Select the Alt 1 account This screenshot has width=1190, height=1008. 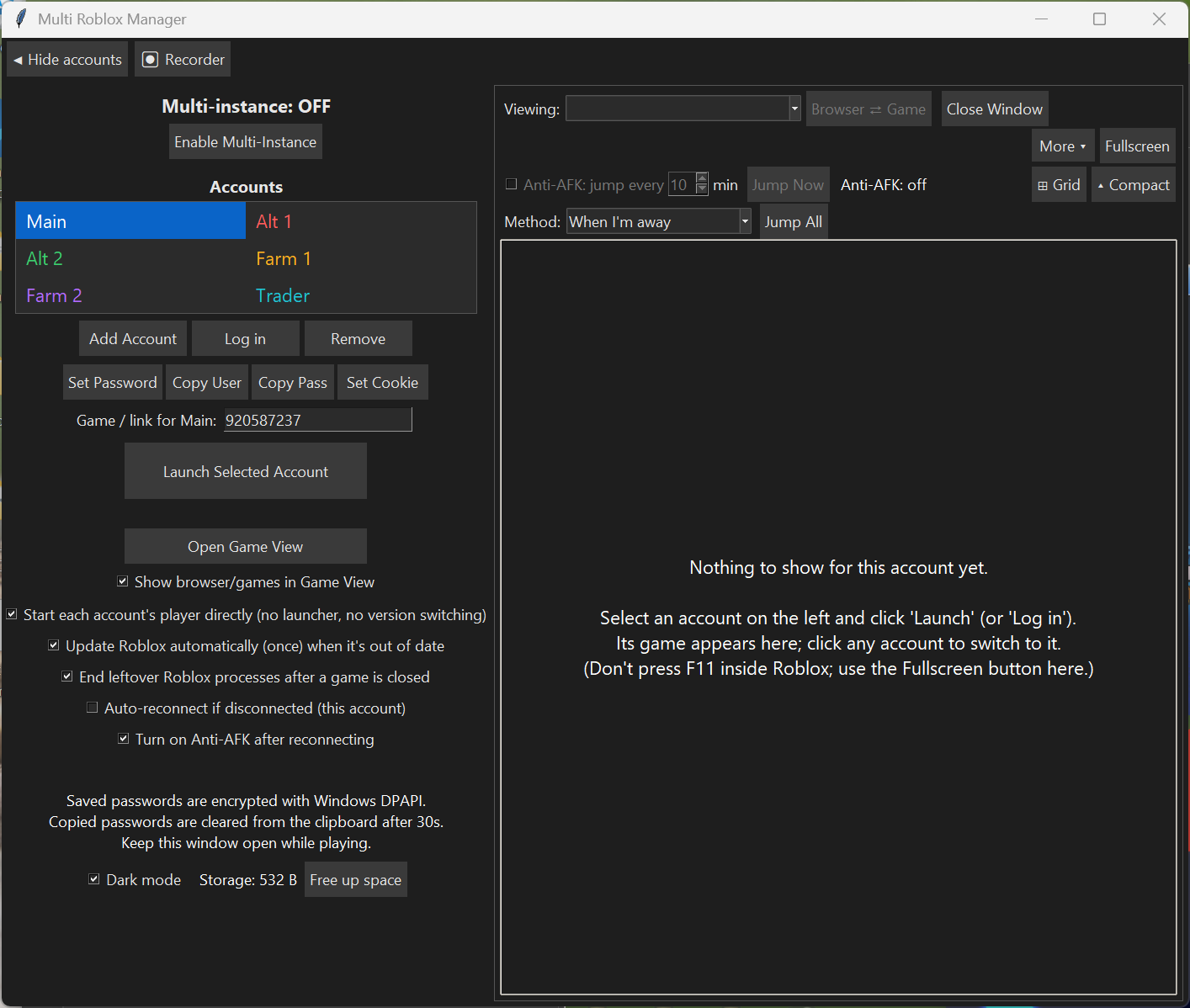(361, 221)
